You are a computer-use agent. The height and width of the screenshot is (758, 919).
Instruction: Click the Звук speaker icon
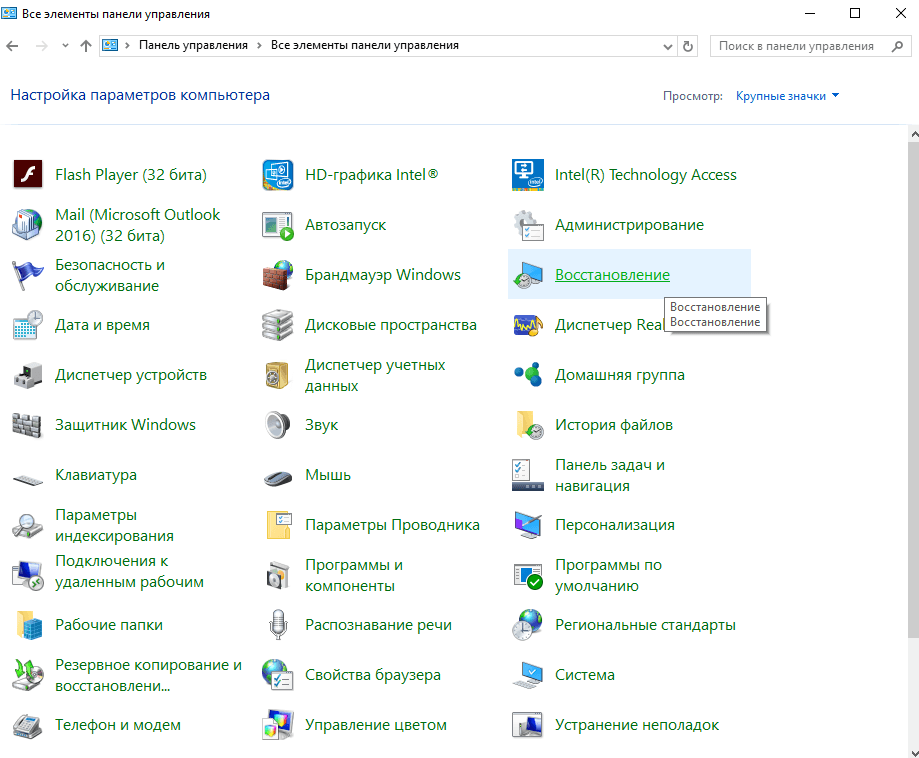[277, 425]
